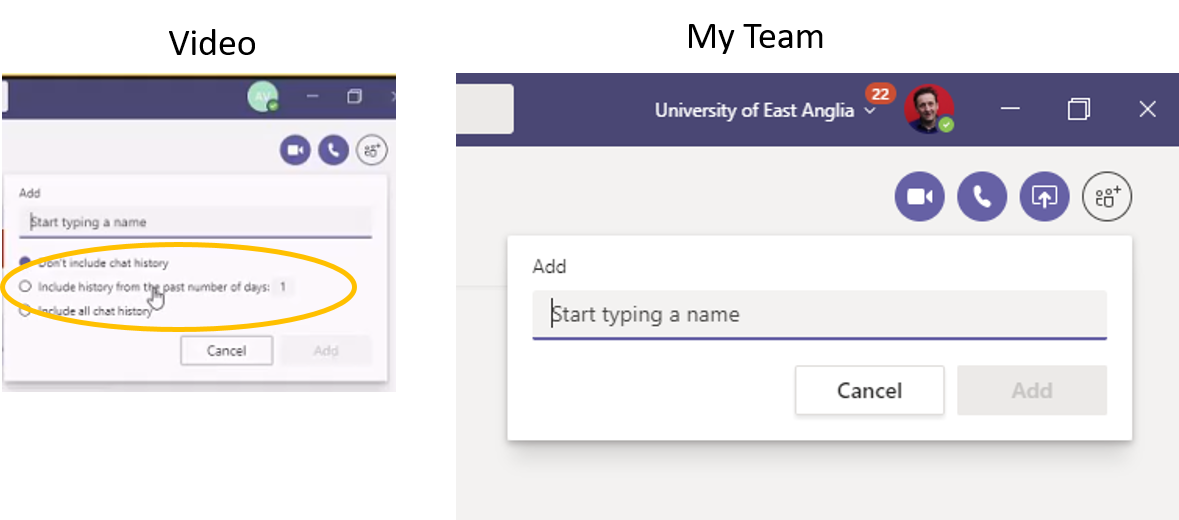Screen dimensions: 1179x520
Task: Start audio call in My Team window
Action: pyautogui.click(x=982, y=197)
